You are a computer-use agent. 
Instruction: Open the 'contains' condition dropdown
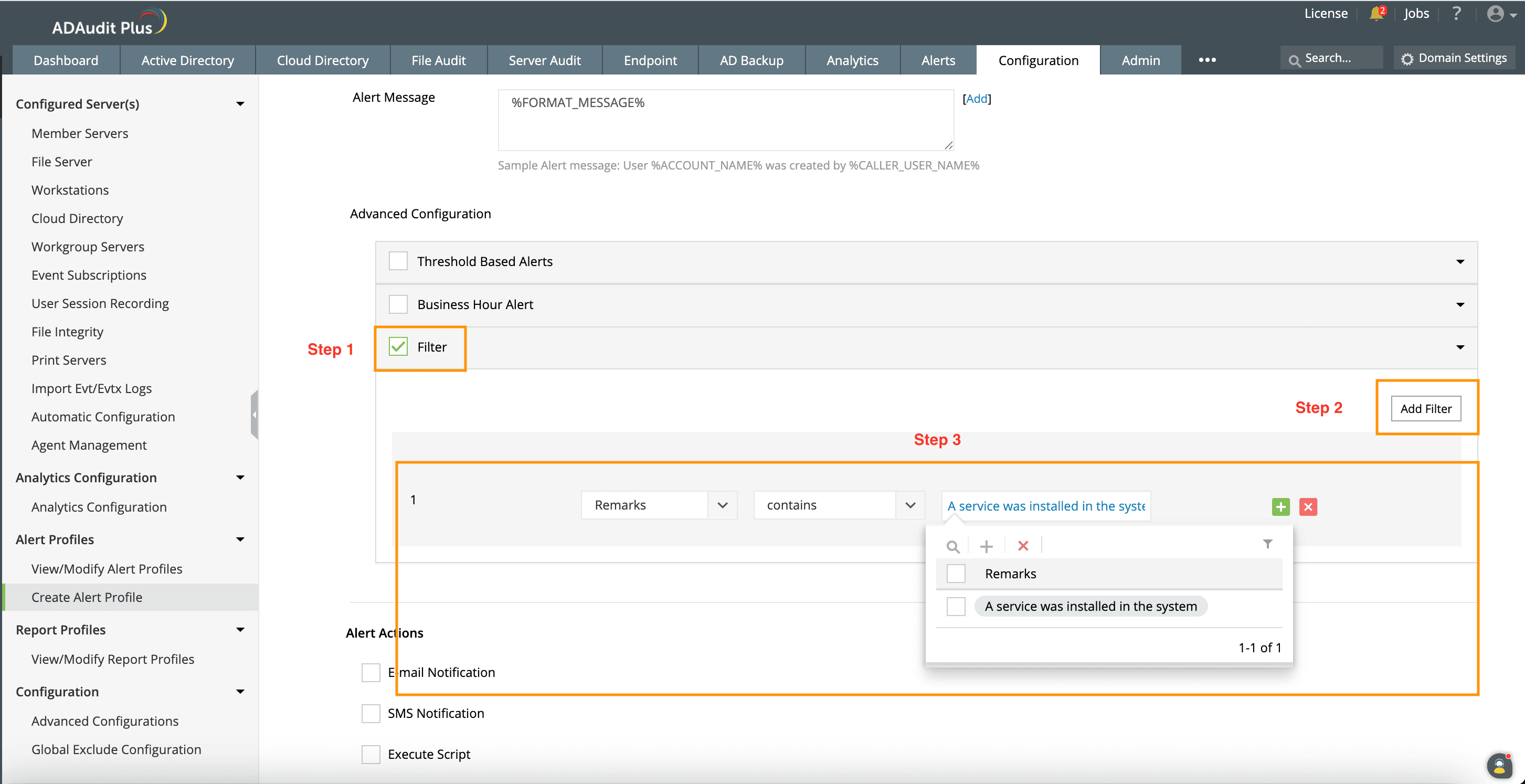pos(910,505)
